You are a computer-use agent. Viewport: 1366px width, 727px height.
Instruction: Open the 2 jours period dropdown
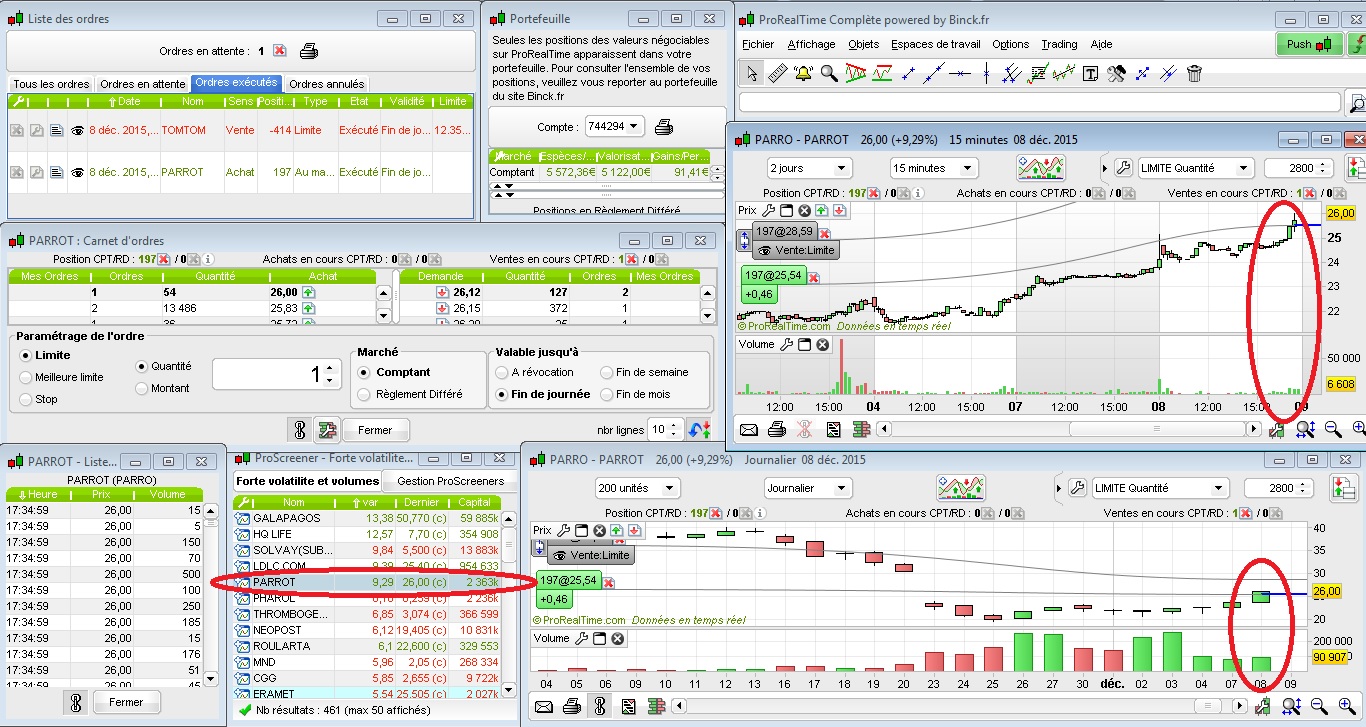(808, 168)
